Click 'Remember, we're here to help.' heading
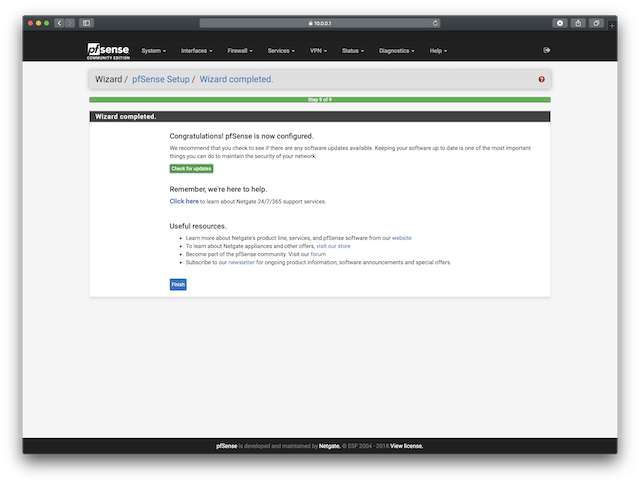 point(218,189)
